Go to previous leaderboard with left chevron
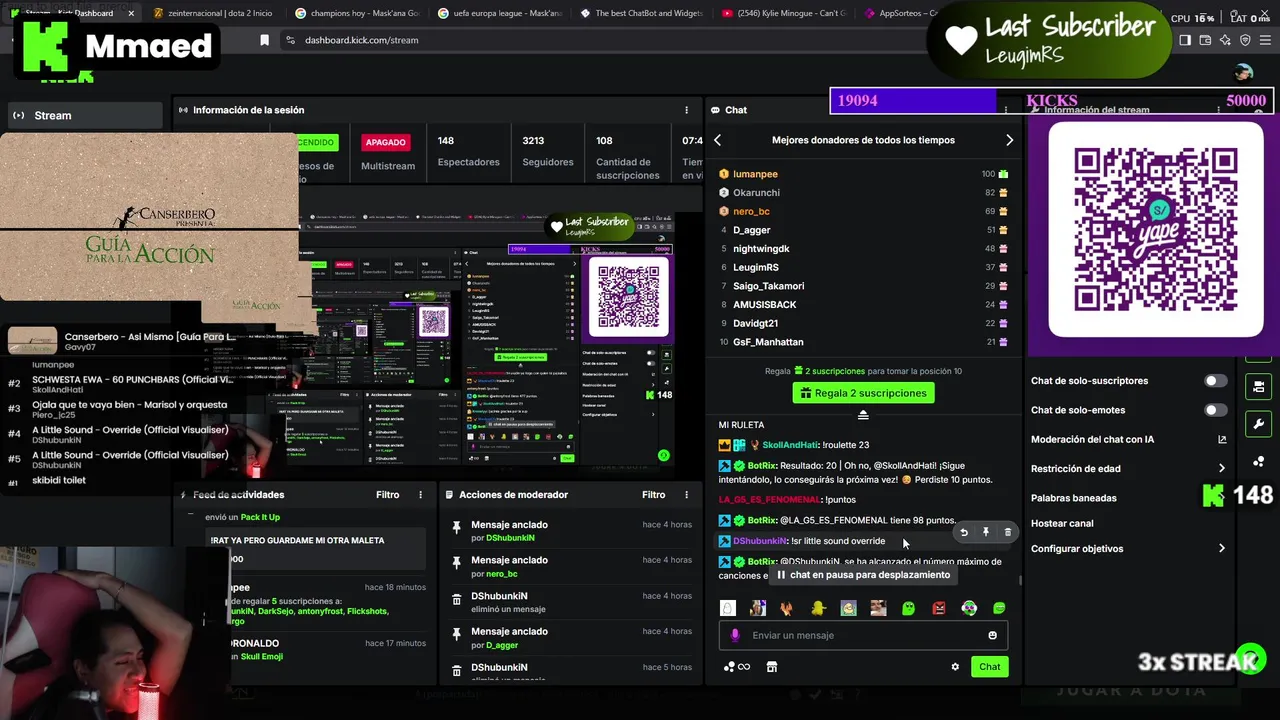 coord(718,141)
